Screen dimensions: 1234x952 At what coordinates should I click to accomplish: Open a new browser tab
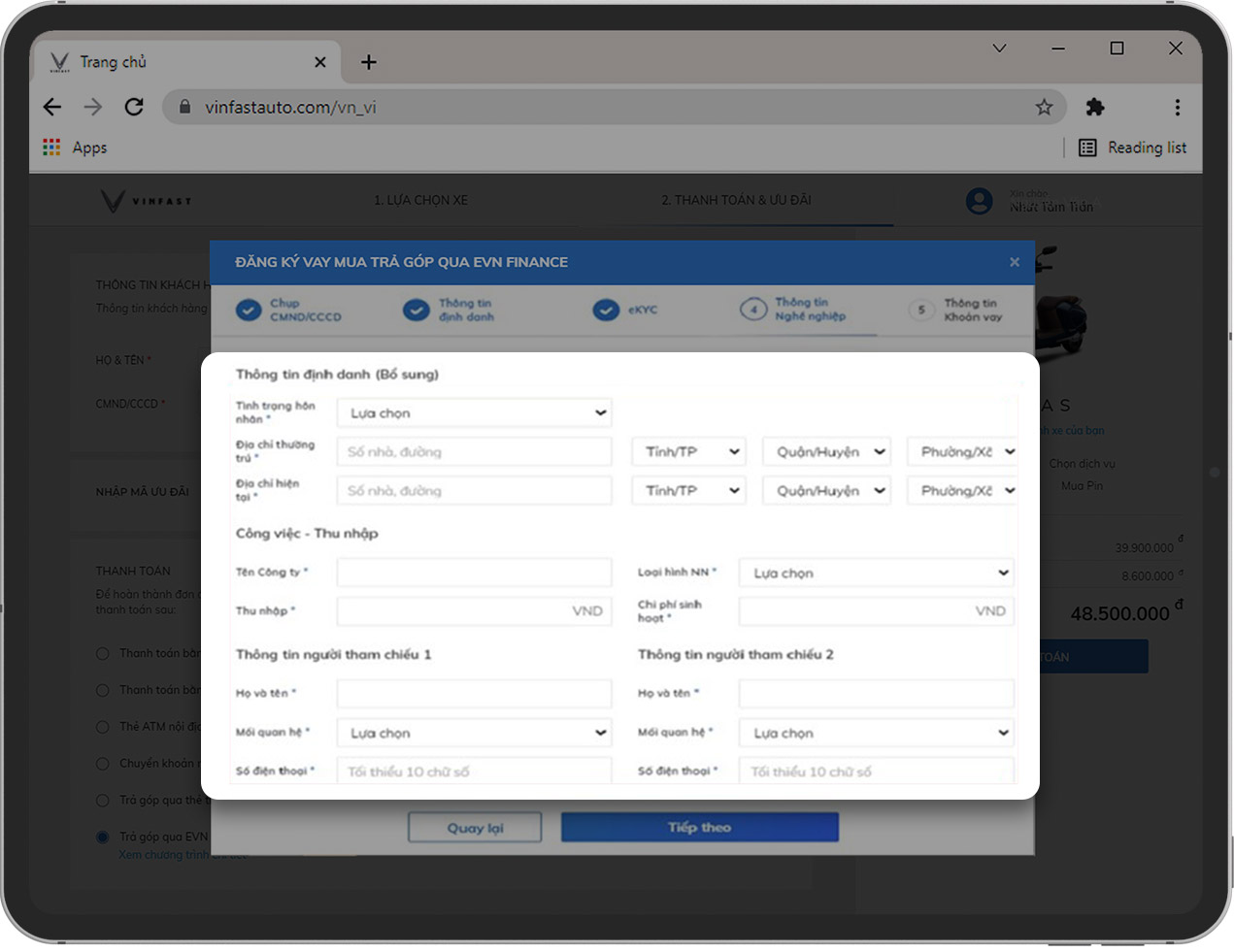tap(369, 62)
